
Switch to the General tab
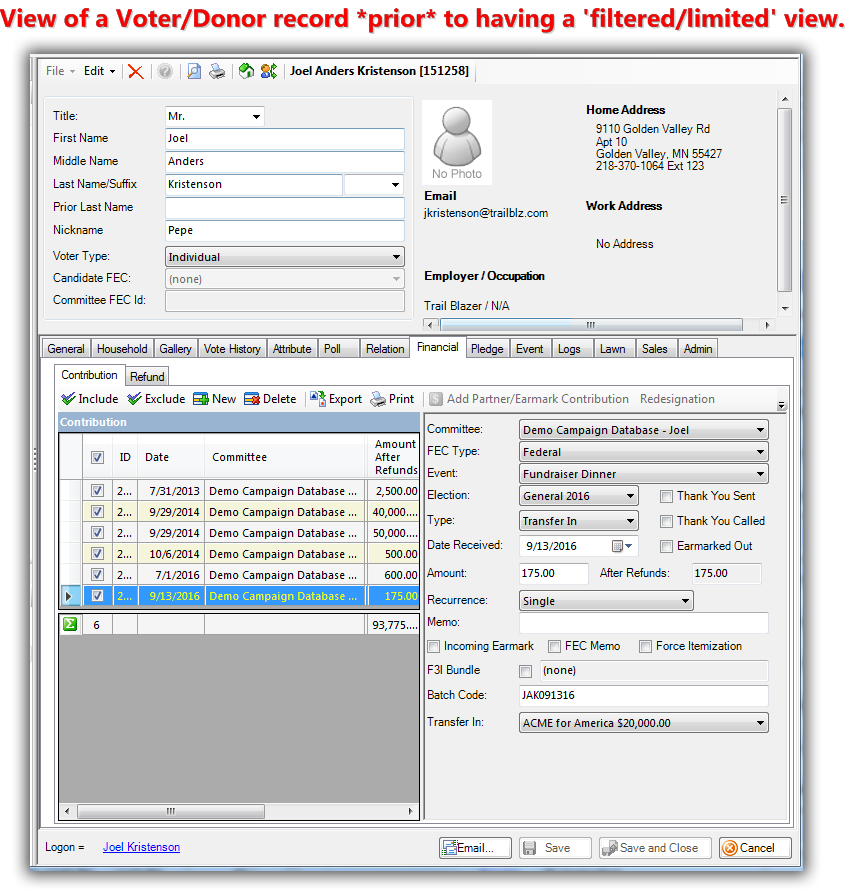click(x=66, y=349)
